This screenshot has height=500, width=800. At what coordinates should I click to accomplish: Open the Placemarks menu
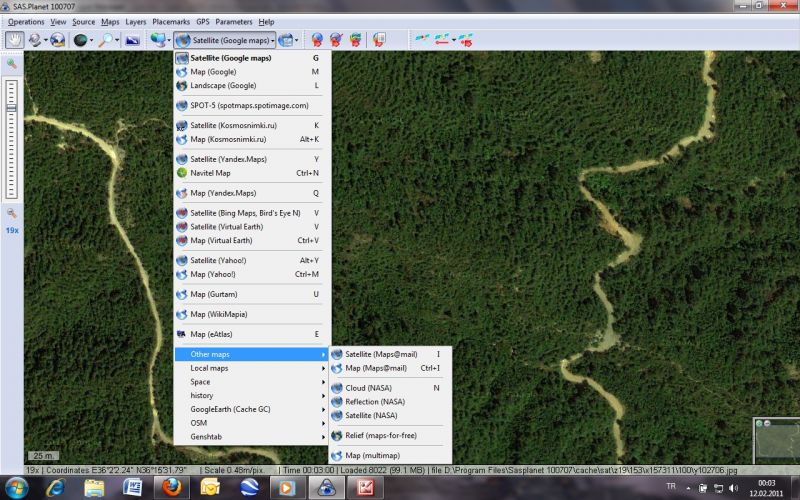[170, 21]
